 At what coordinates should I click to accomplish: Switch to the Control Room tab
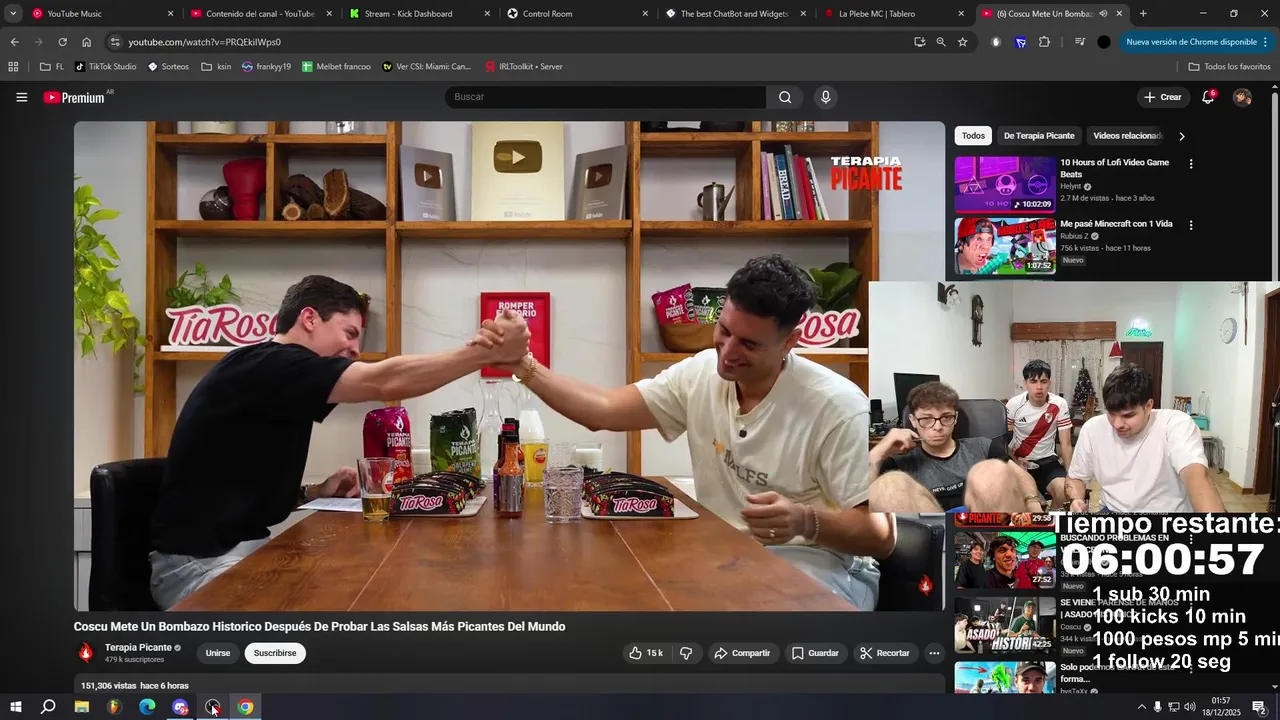(x=577, y=14)
